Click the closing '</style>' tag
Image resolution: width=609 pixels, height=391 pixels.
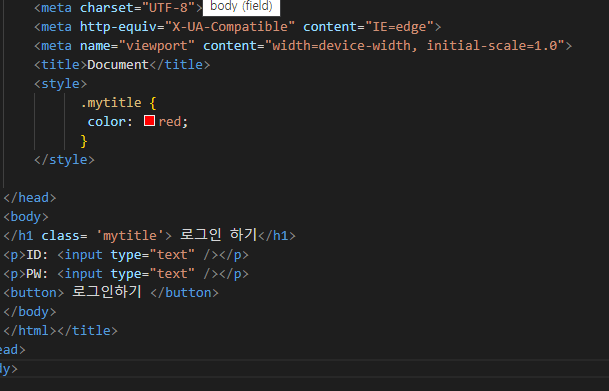(x=64, y=160)
